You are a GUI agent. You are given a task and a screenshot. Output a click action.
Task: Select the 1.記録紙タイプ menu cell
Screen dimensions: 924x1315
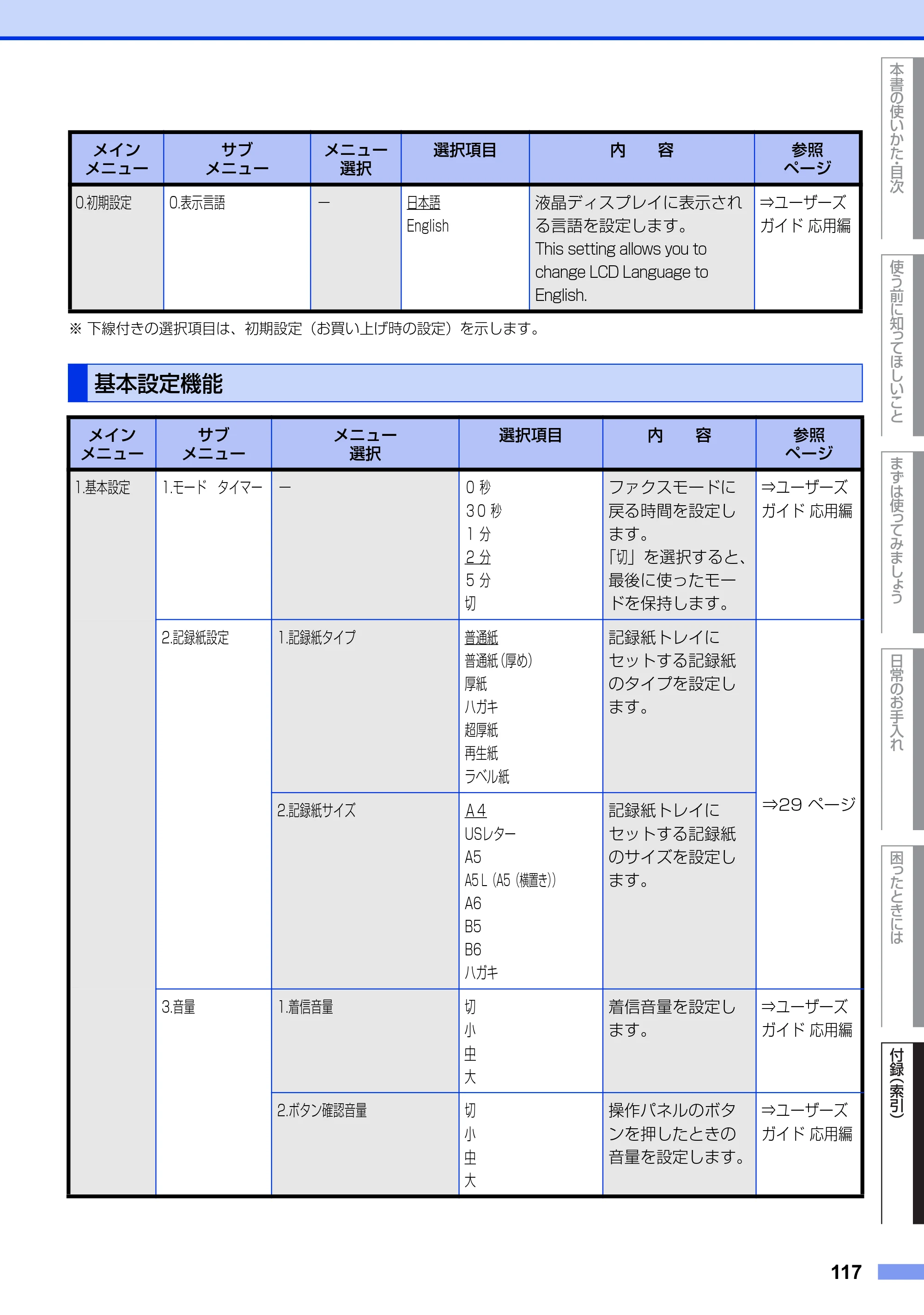pos(365,706)
